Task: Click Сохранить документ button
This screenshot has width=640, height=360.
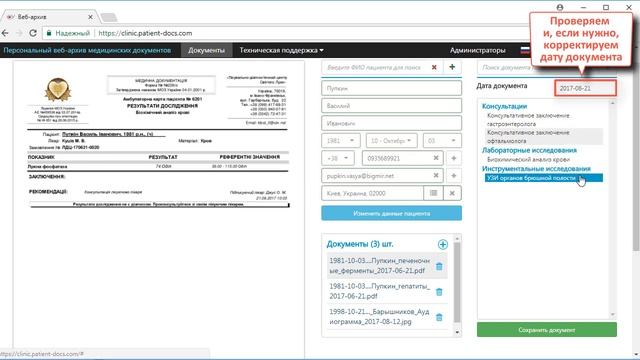Action: point(547,330)
